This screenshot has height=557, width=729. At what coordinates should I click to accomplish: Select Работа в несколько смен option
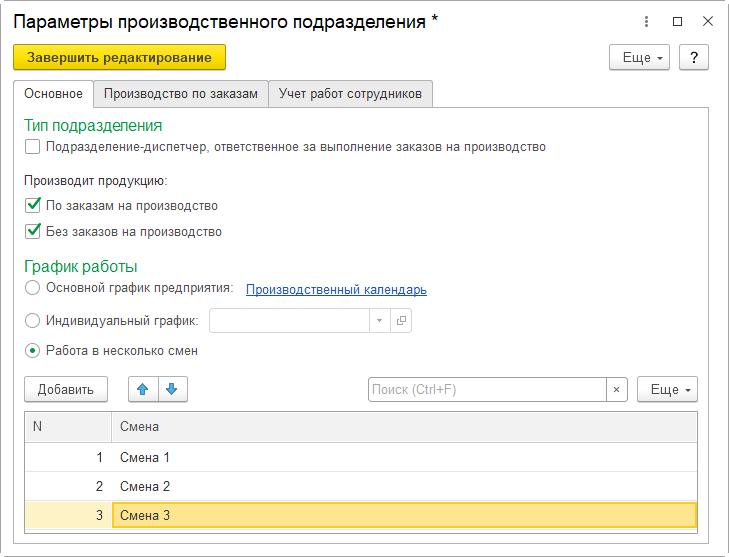click(x=33, y=351)
